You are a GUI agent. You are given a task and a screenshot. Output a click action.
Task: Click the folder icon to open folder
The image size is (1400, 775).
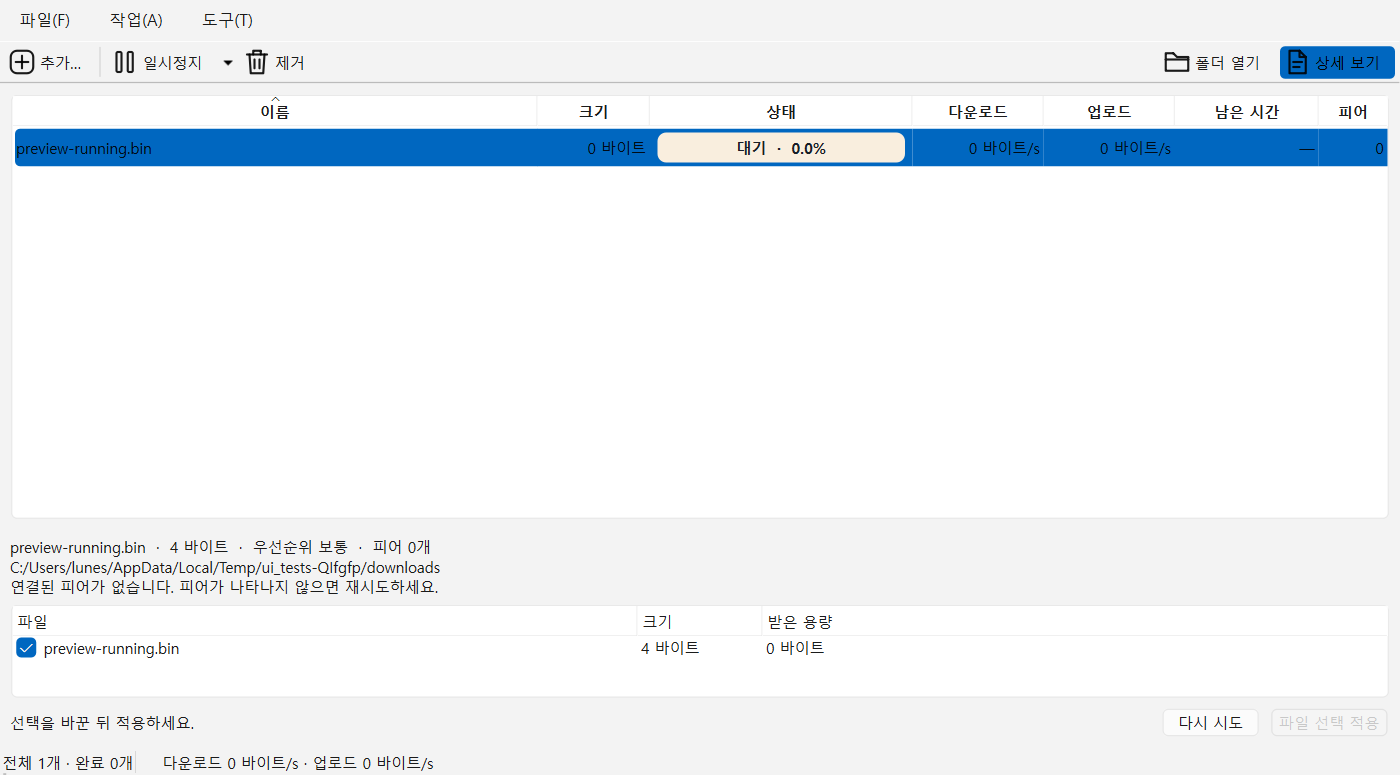pos(1177,62)
